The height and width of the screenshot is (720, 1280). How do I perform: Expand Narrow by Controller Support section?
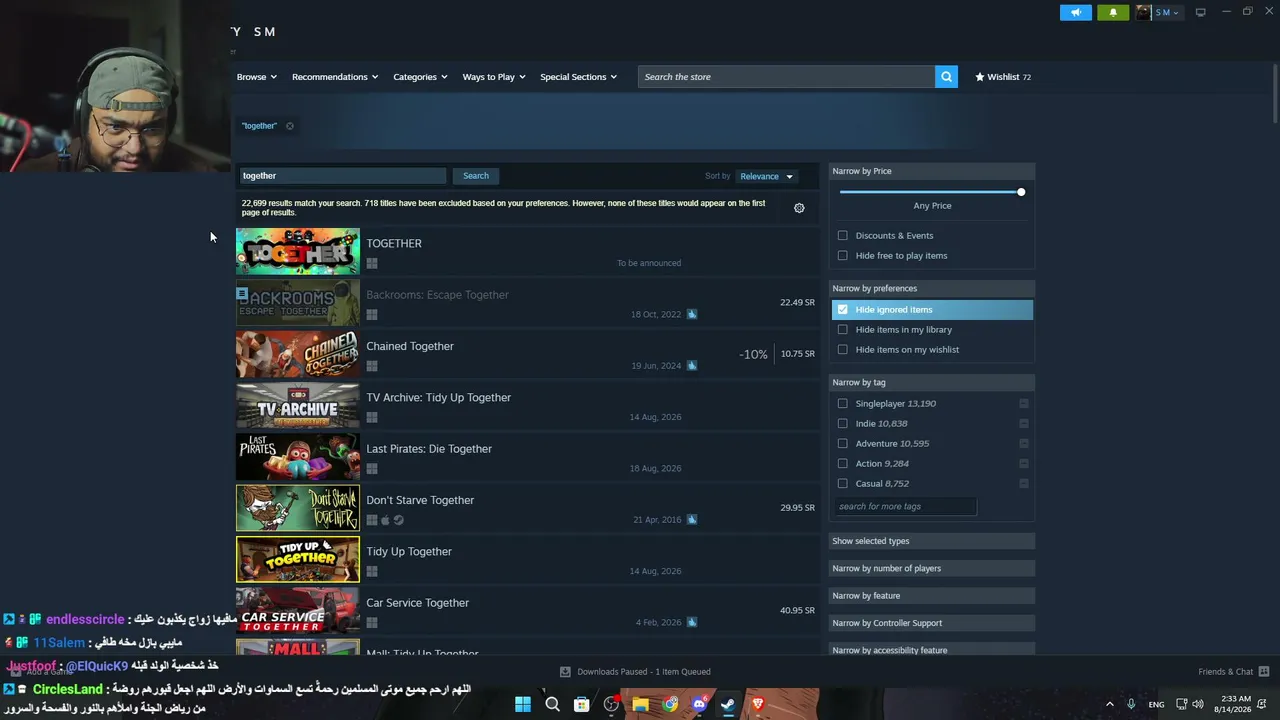point(932,623)
